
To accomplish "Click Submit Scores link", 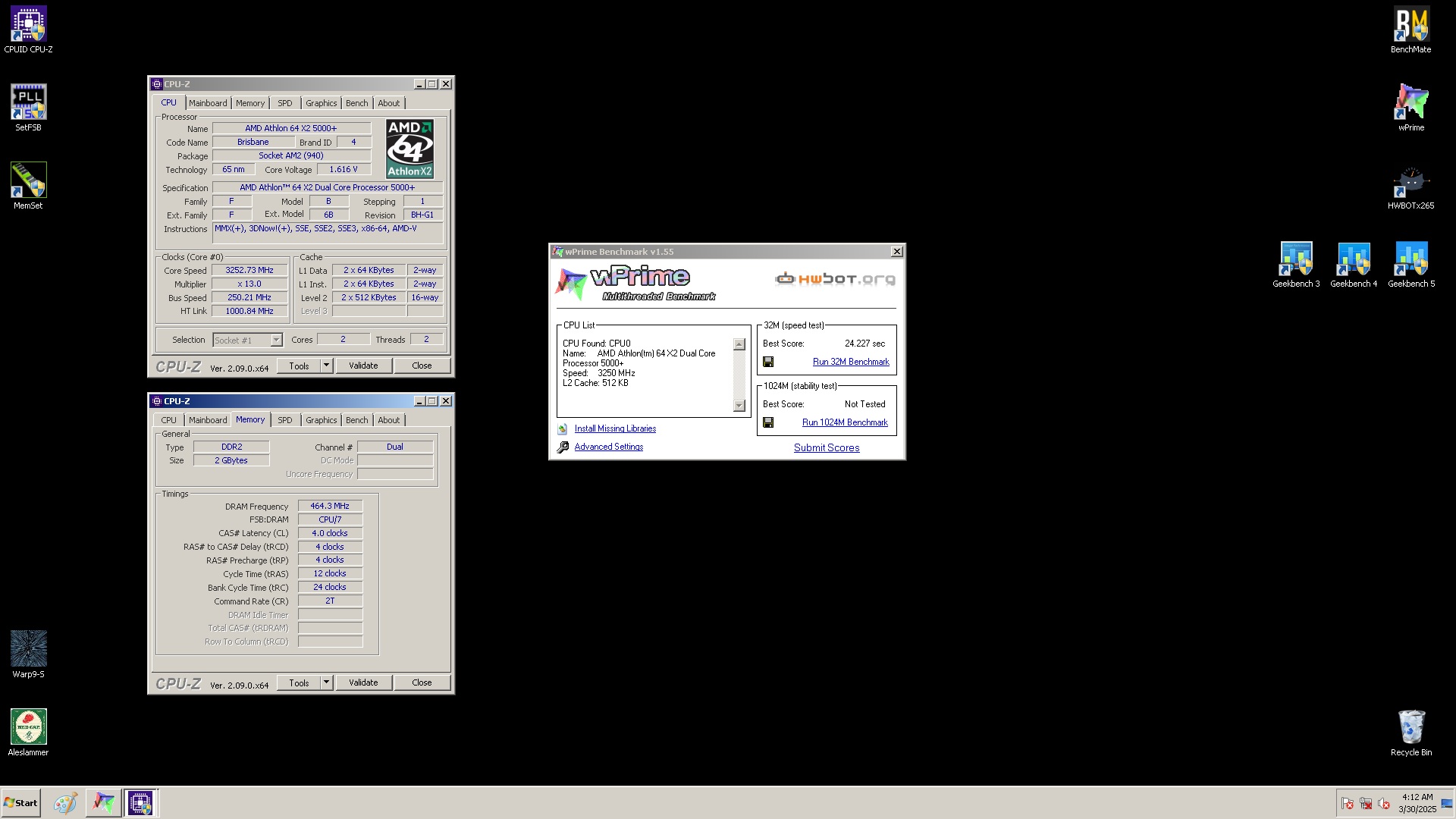I will tap(827, 448).
